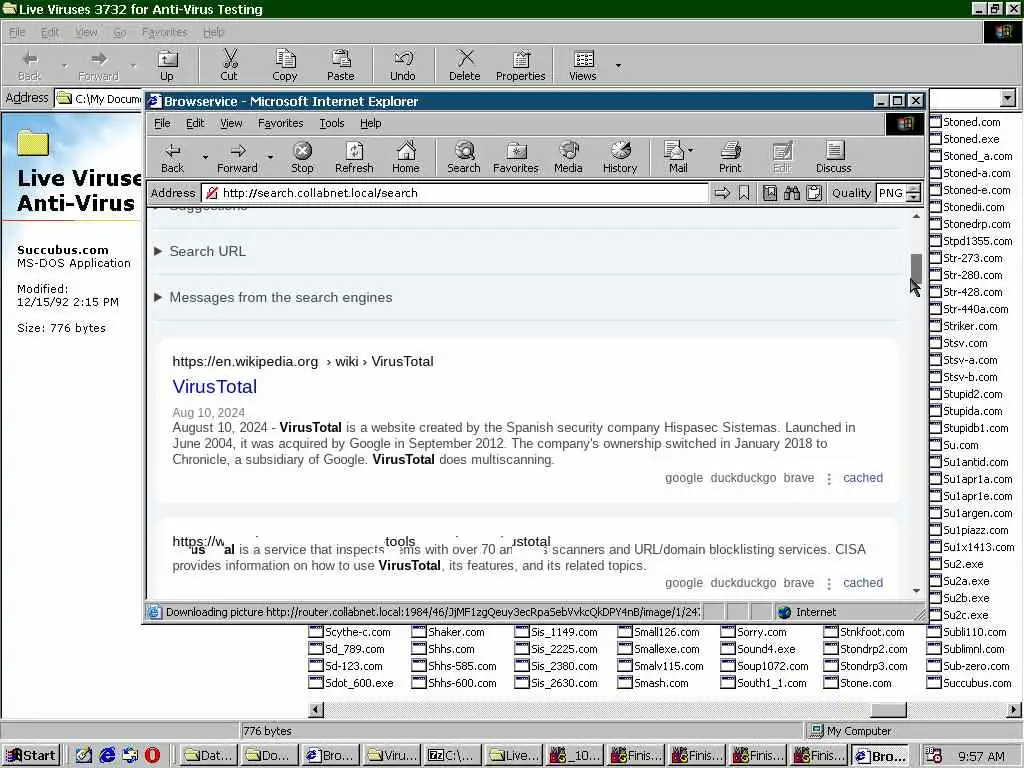Open cached link for the CISA result
1024x768 pixels.
point(863,583)
